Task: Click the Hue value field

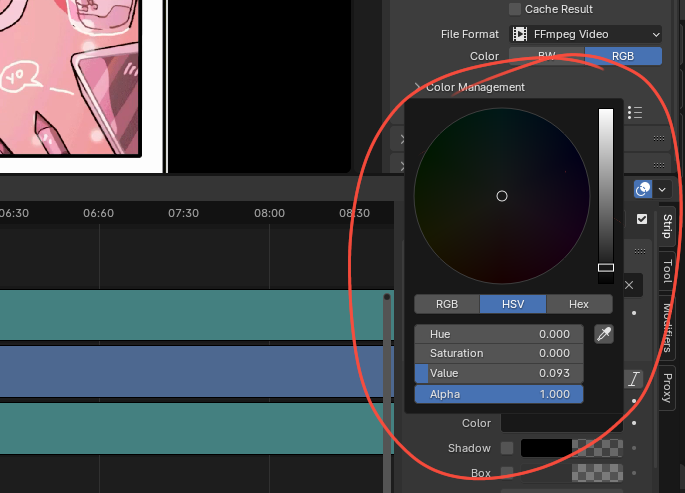Action: coord(498,334)
